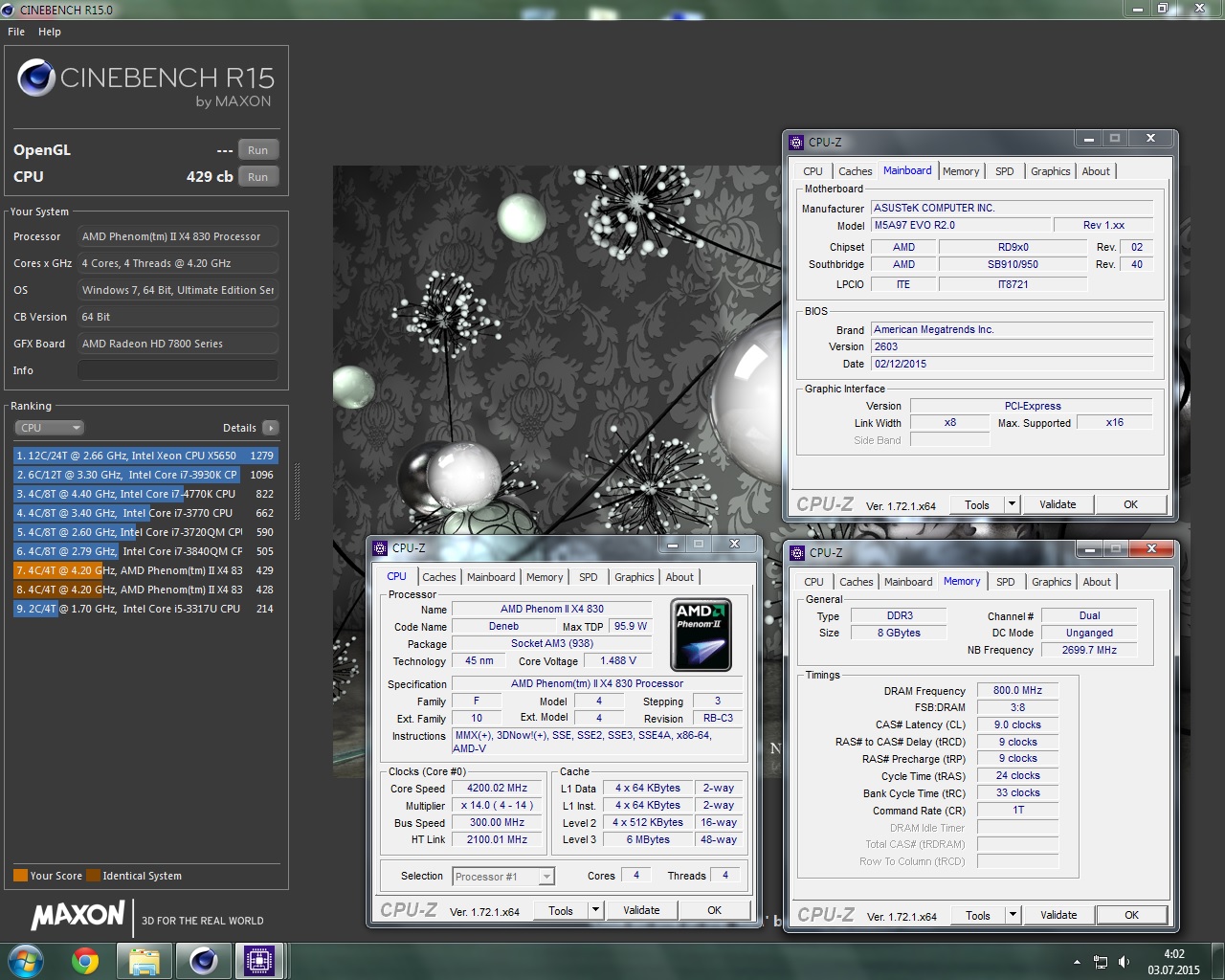Select highlighted Phenom row scoring 429

[x=145, y=570]
